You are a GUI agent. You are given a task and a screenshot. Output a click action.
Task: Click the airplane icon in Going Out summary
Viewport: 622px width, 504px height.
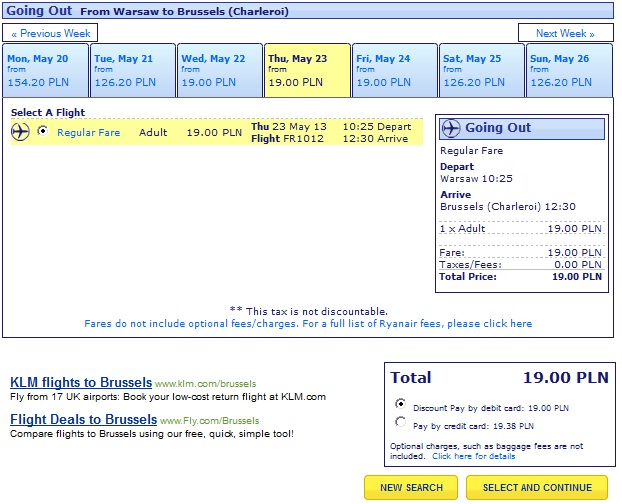(x=451, y=128)
